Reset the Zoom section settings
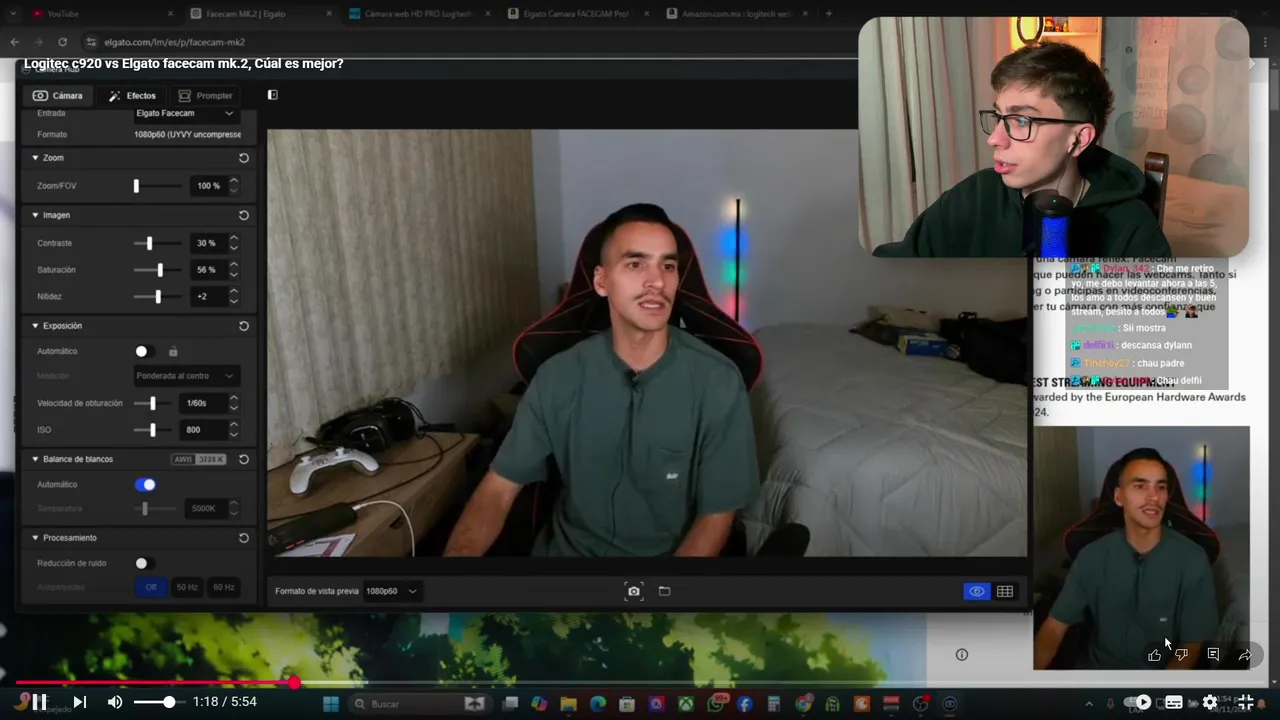This screenshot has width=1280, height=720. [244, 158]
